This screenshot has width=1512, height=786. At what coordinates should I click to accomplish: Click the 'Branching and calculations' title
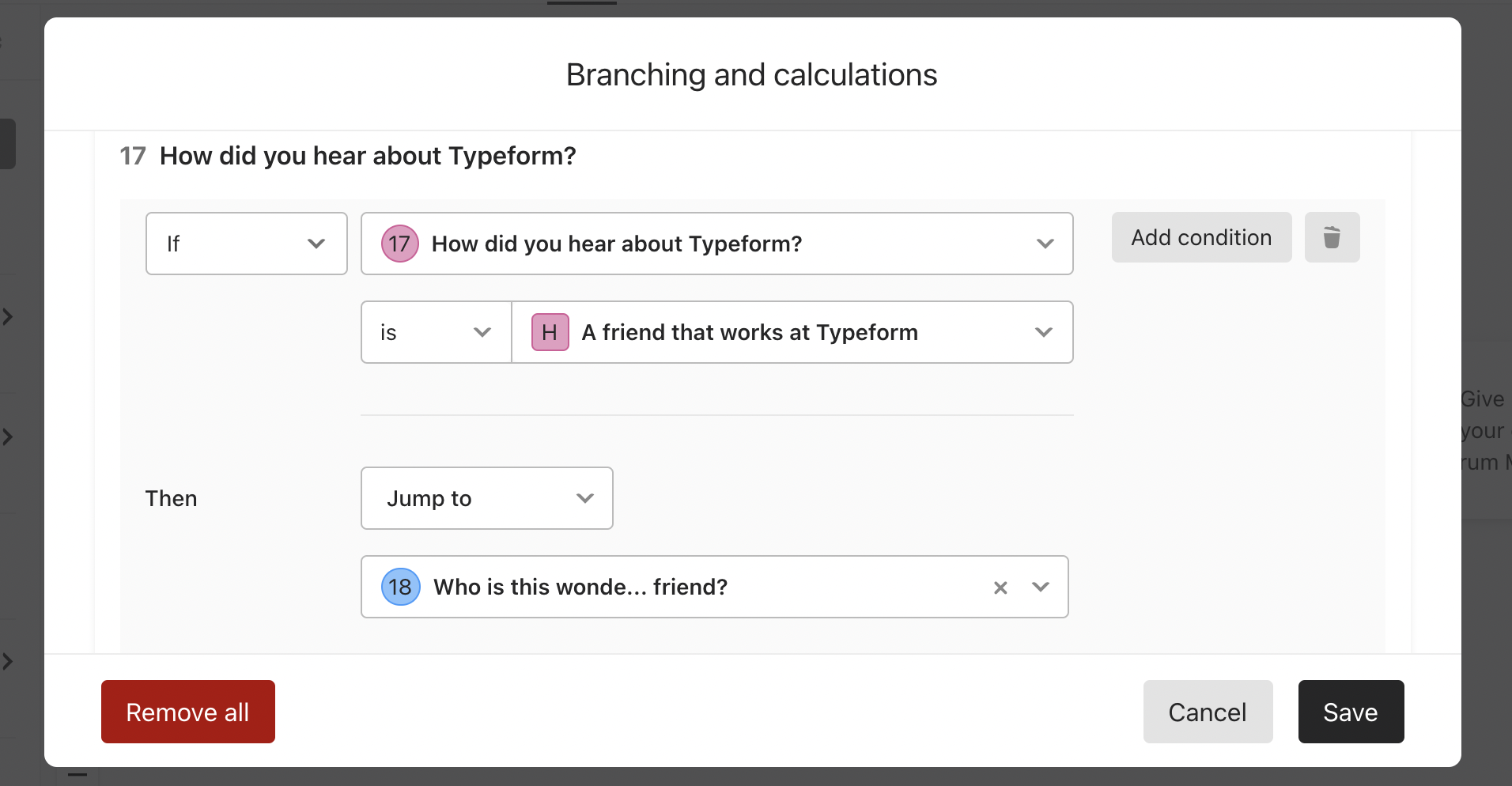pos(752,75)
